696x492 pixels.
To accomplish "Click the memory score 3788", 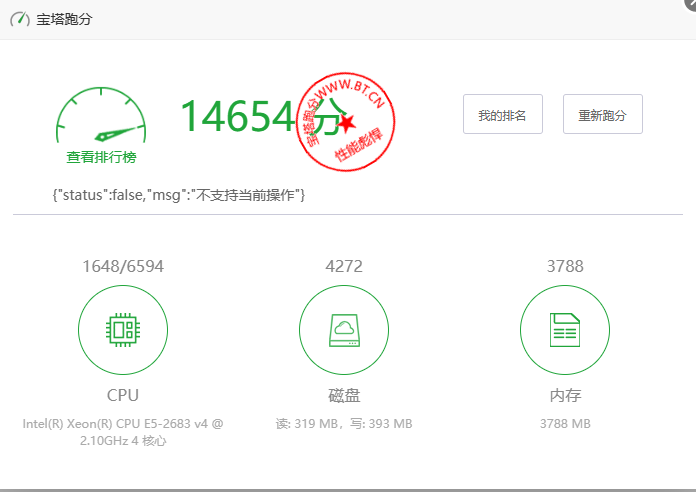I will coord(565,266).
